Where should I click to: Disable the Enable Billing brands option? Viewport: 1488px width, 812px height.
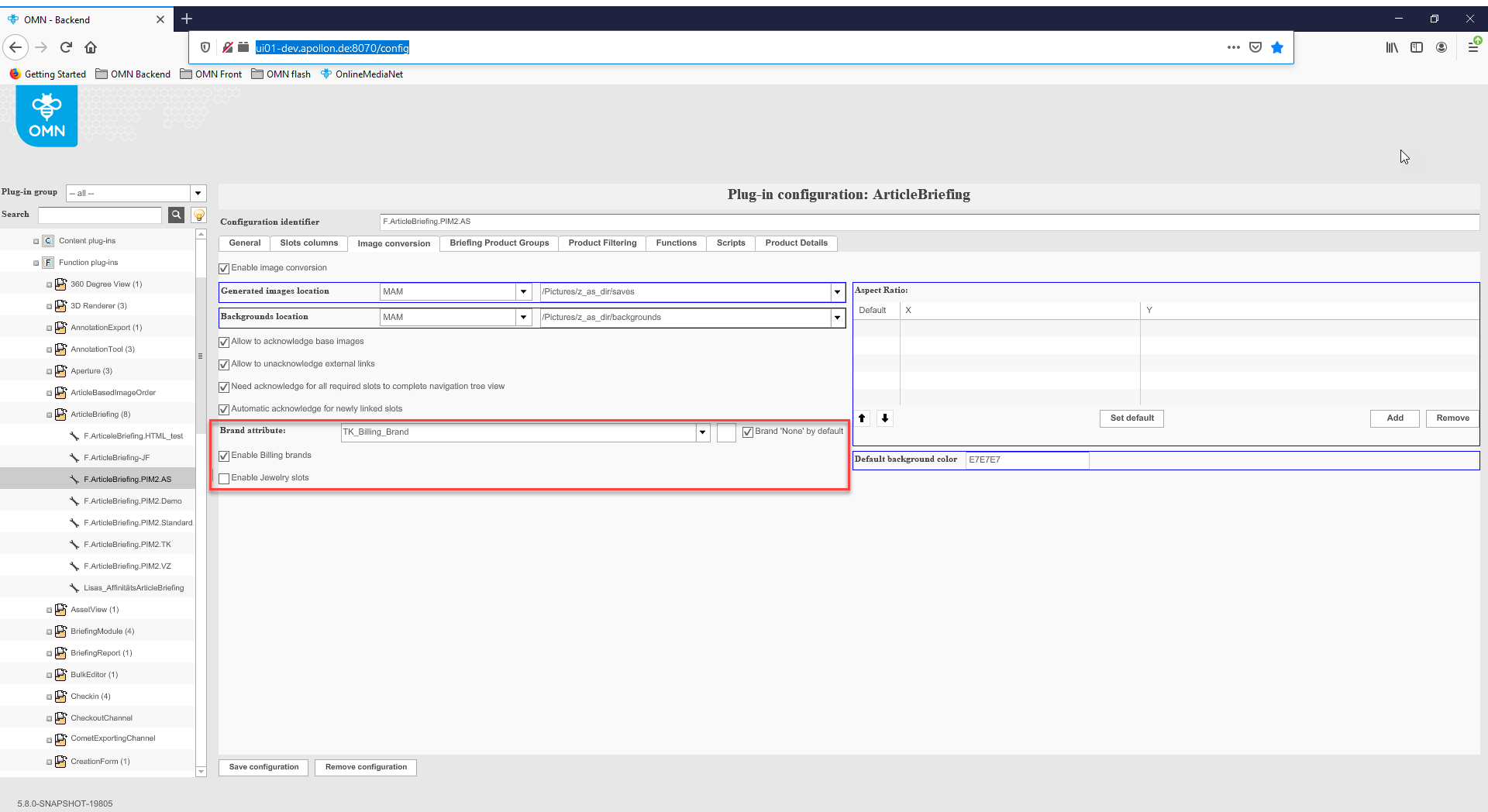coord(224,456)
